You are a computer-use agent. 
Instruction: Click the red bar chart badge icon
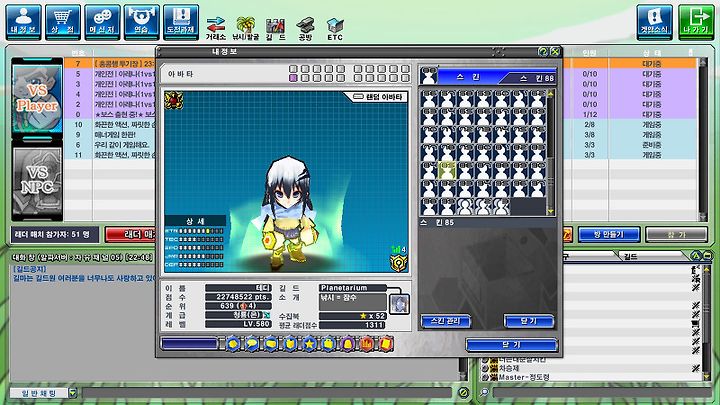point(367,343)
